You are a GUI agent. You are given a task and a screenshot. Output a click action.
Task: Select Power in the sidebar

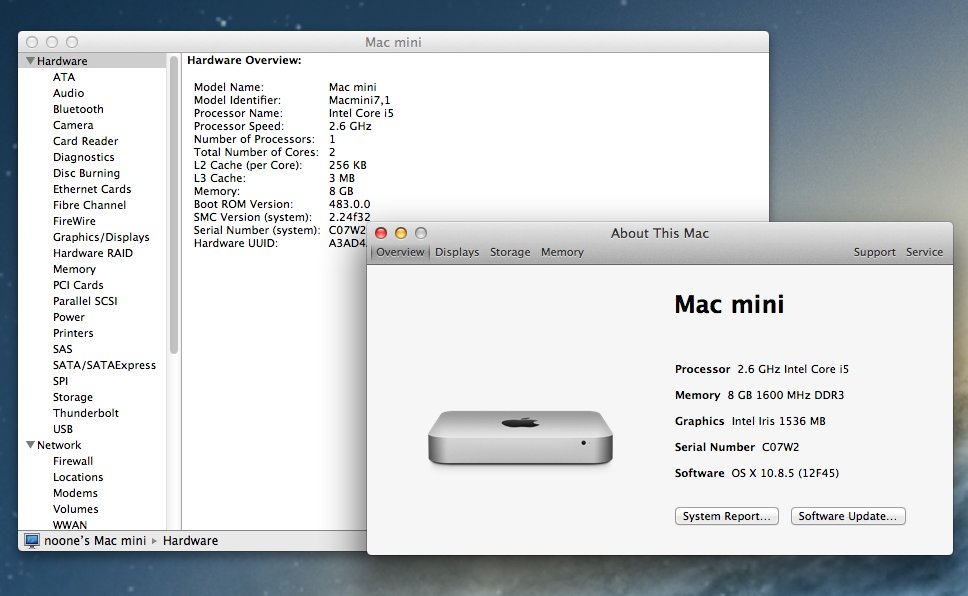[69, 318]
